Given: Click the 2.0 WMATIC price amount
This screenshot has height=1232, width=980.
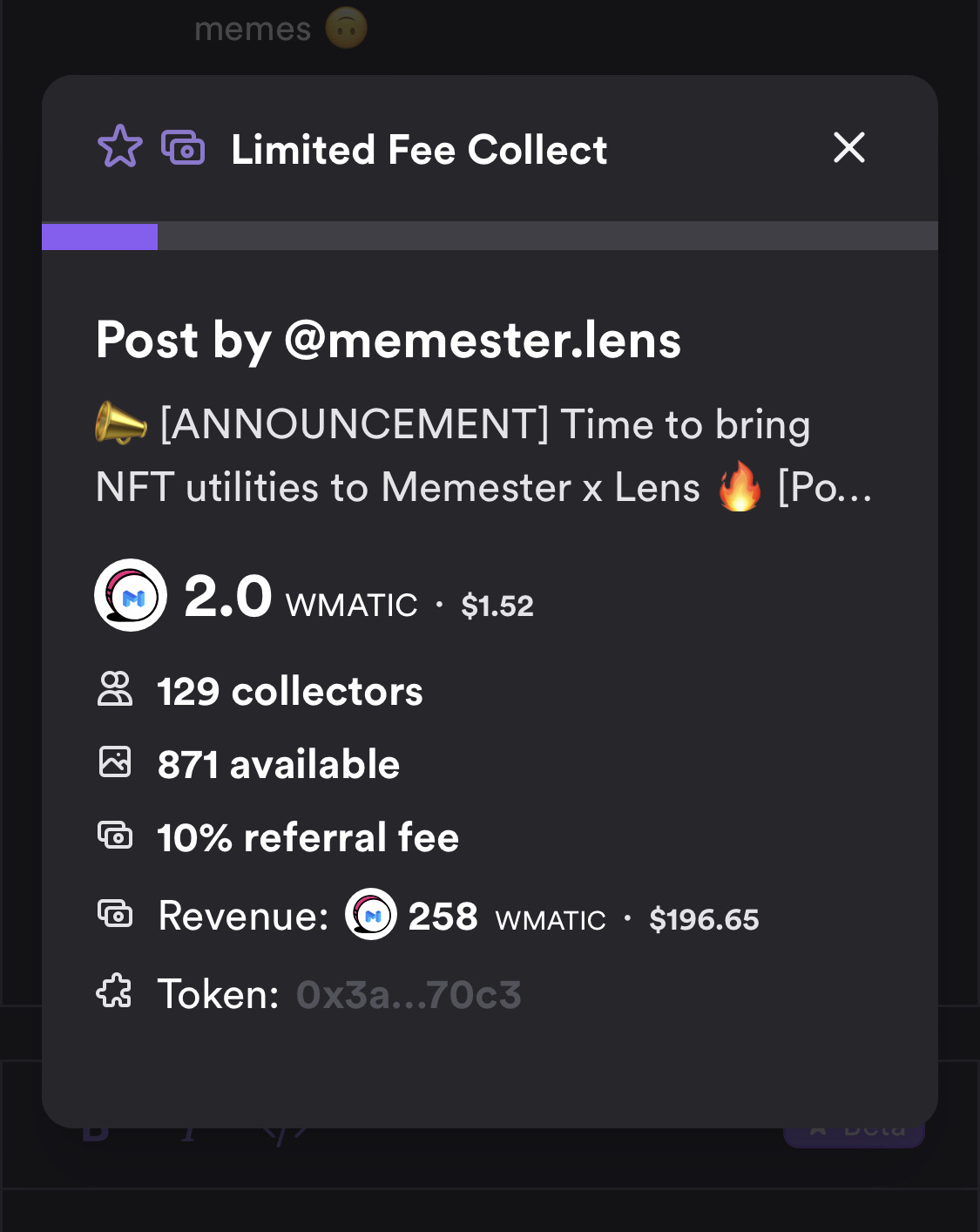Looking at the screenshot, I should point(301,598).
